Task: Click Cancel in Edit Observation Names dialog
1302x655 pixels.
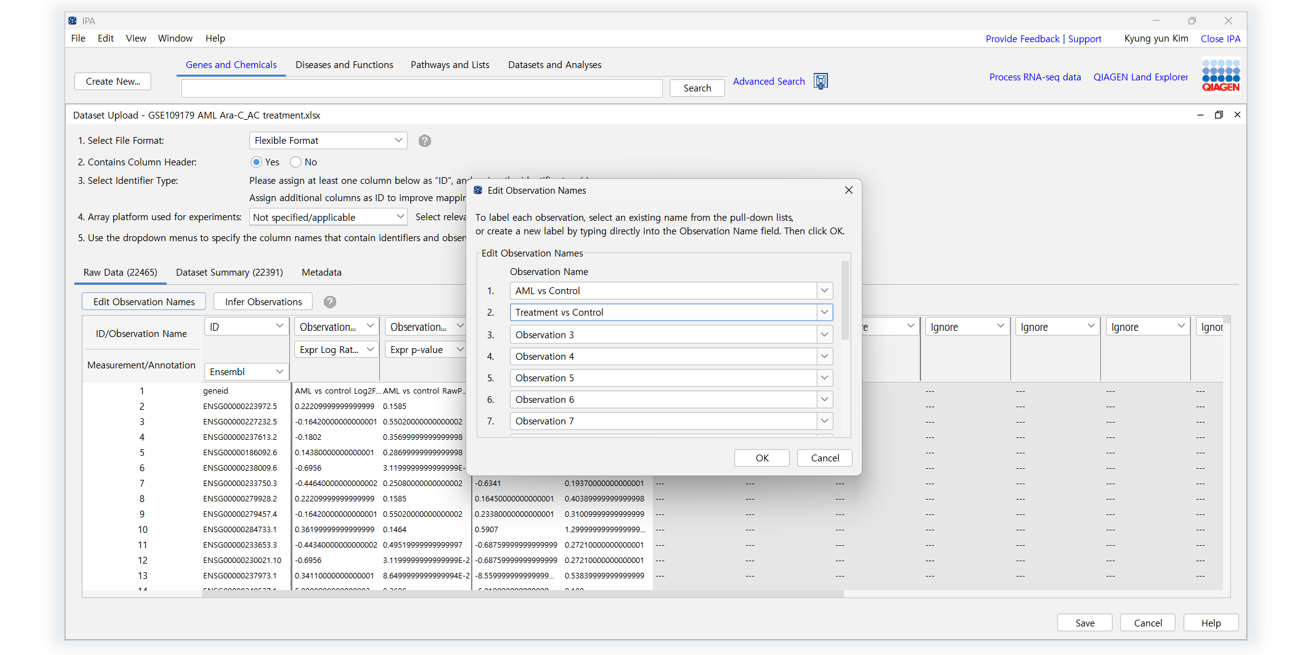Action: tap(825, 458)
